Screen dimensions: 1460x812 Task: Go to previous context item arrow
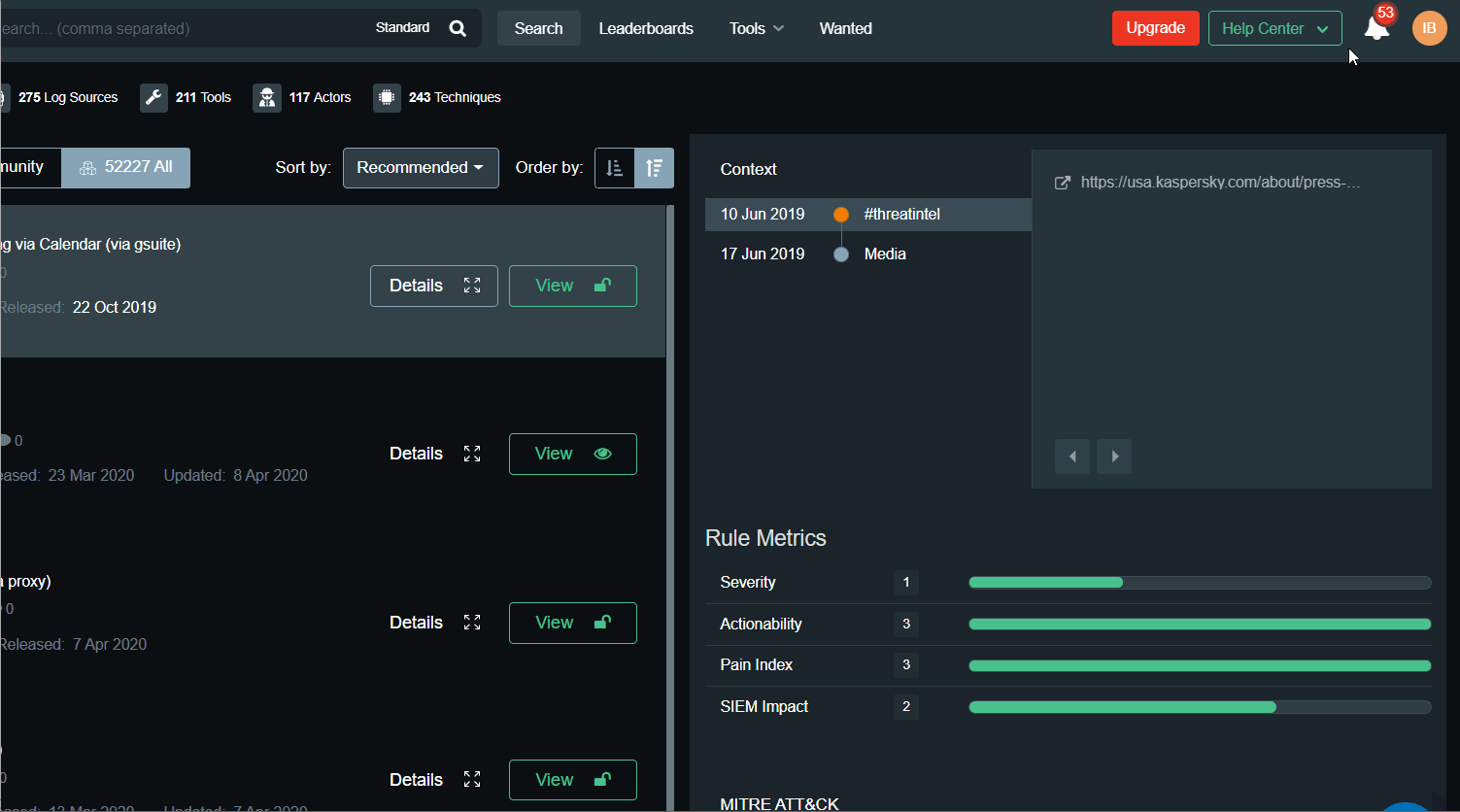[1072, 457]
